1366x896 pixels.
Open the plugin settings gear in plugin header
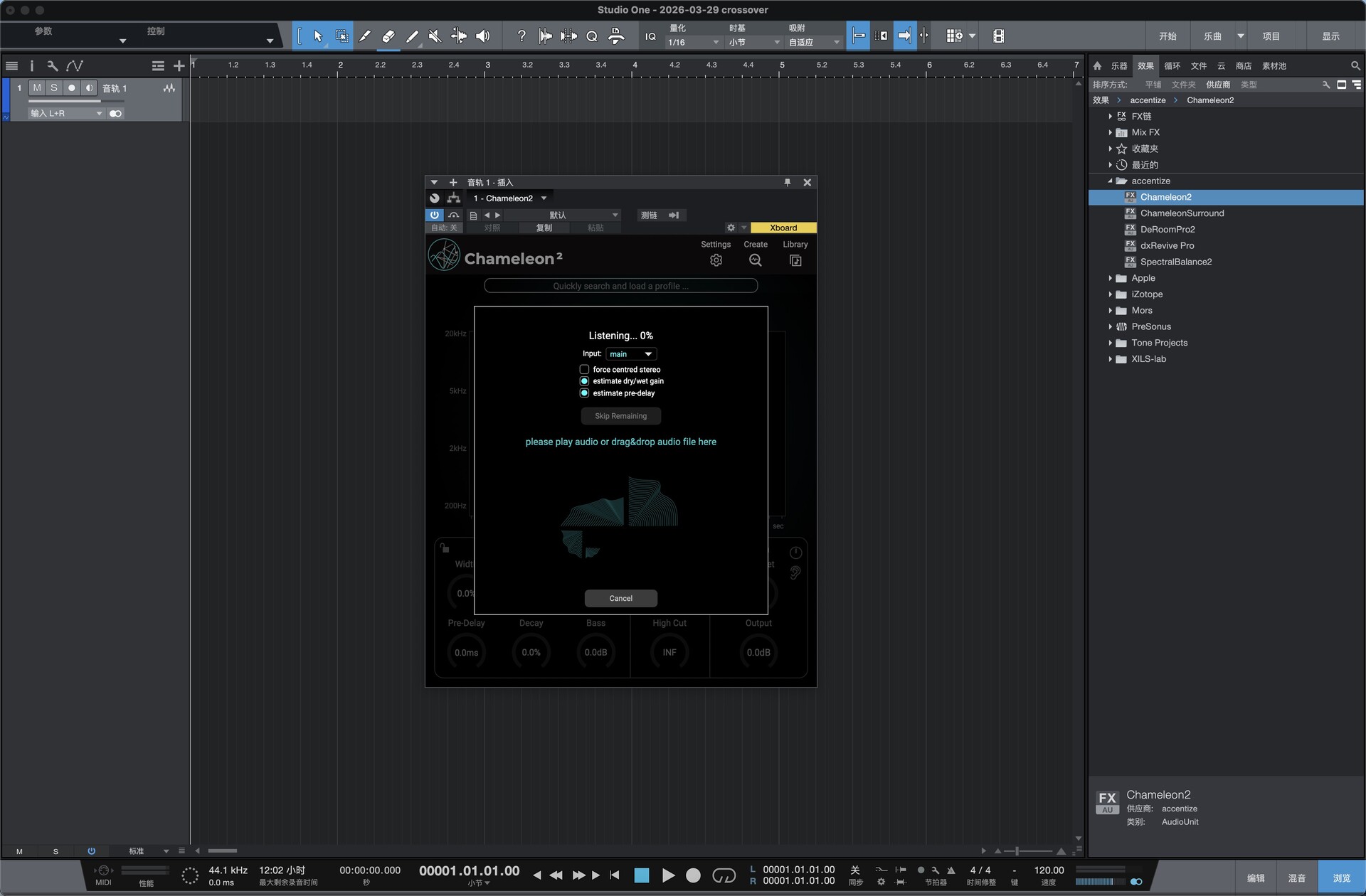point(731,228)
